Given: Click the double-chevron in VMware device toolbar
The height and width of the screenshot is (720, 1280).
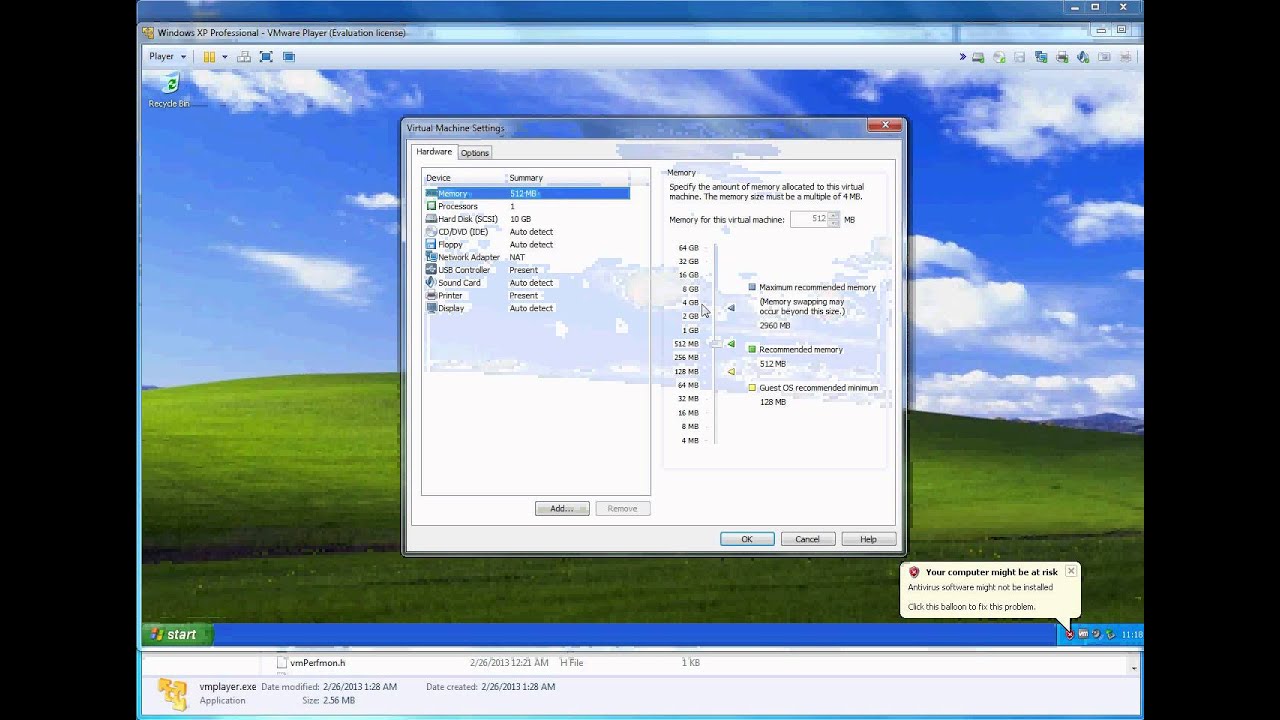Looking at the screenshot, I should point(963,57).
